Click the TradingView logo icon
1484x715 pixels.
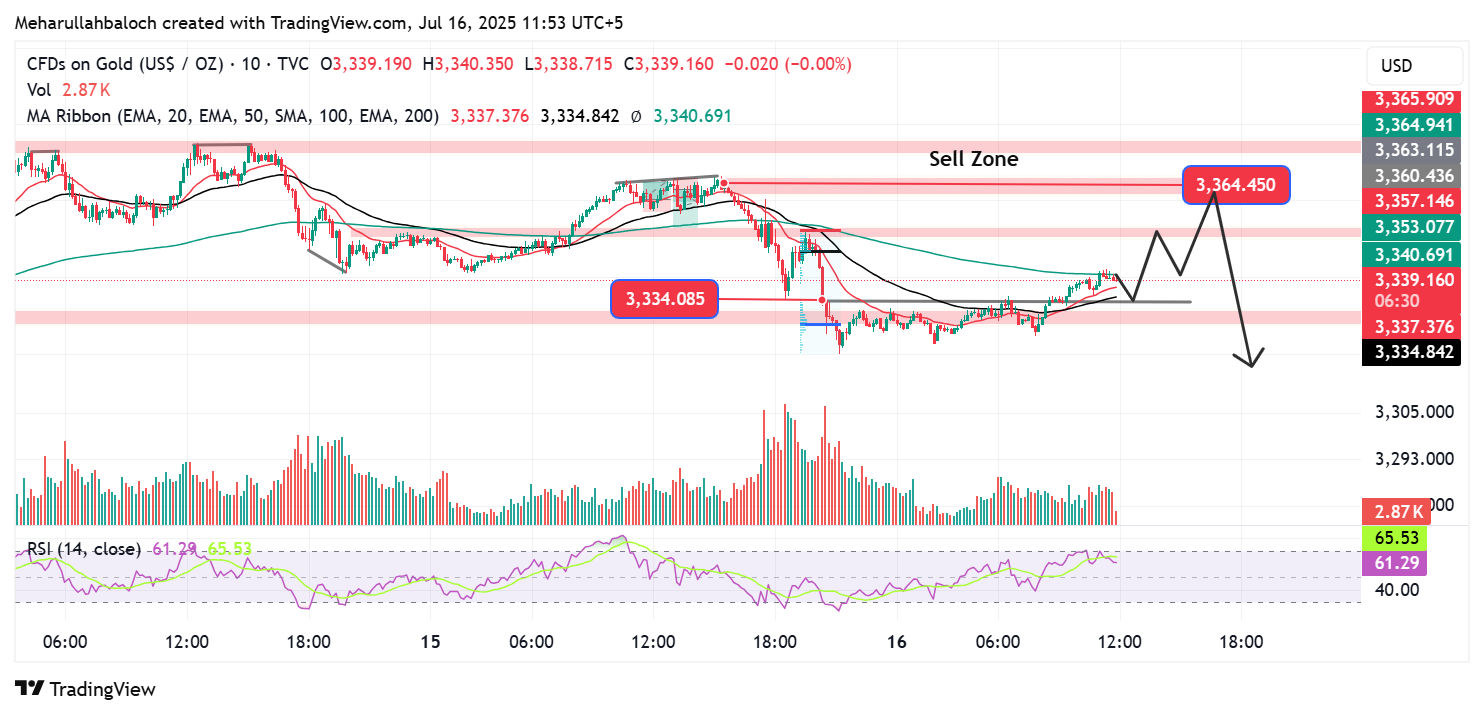pyautogui.click(x=31, y=689)
